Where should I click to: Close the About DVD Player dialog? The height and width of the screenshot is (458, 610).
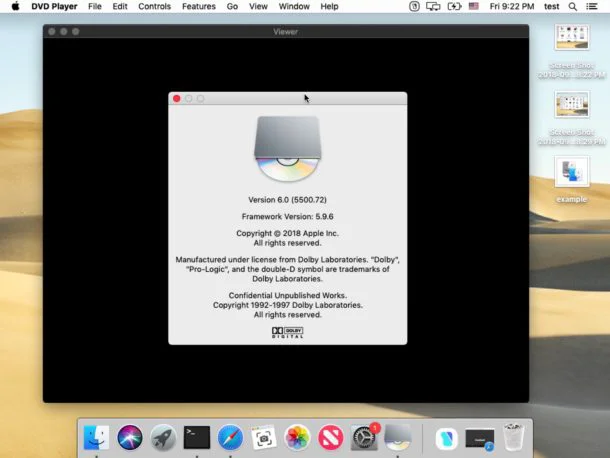pyautogui.click(x=177, y=98)
